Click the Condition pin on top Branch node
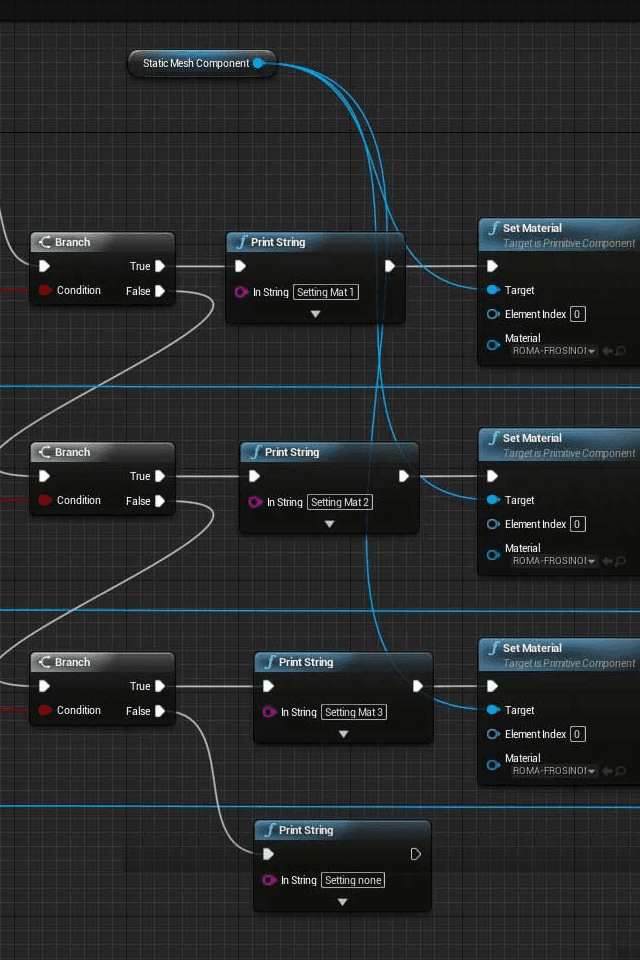 [x=45, y=291]
